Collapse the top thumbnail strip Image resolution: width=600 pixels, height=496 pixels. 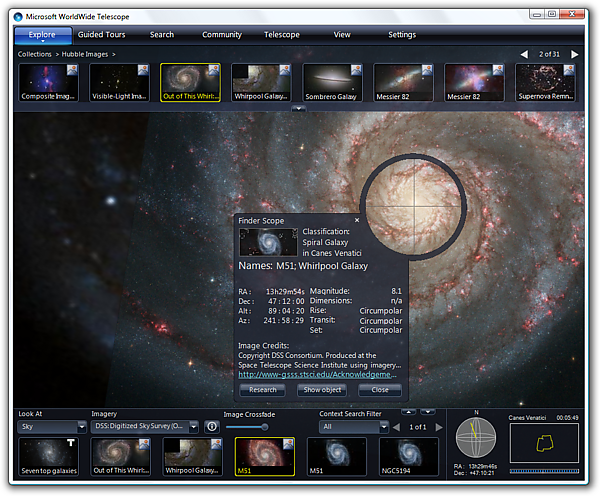[x=297, y=107]
